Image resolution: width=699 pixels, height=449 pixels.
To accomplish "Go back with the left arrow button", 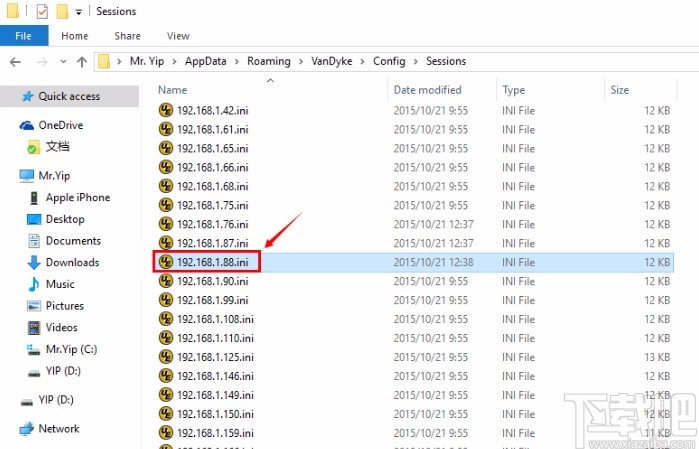I will click(15, 62).
